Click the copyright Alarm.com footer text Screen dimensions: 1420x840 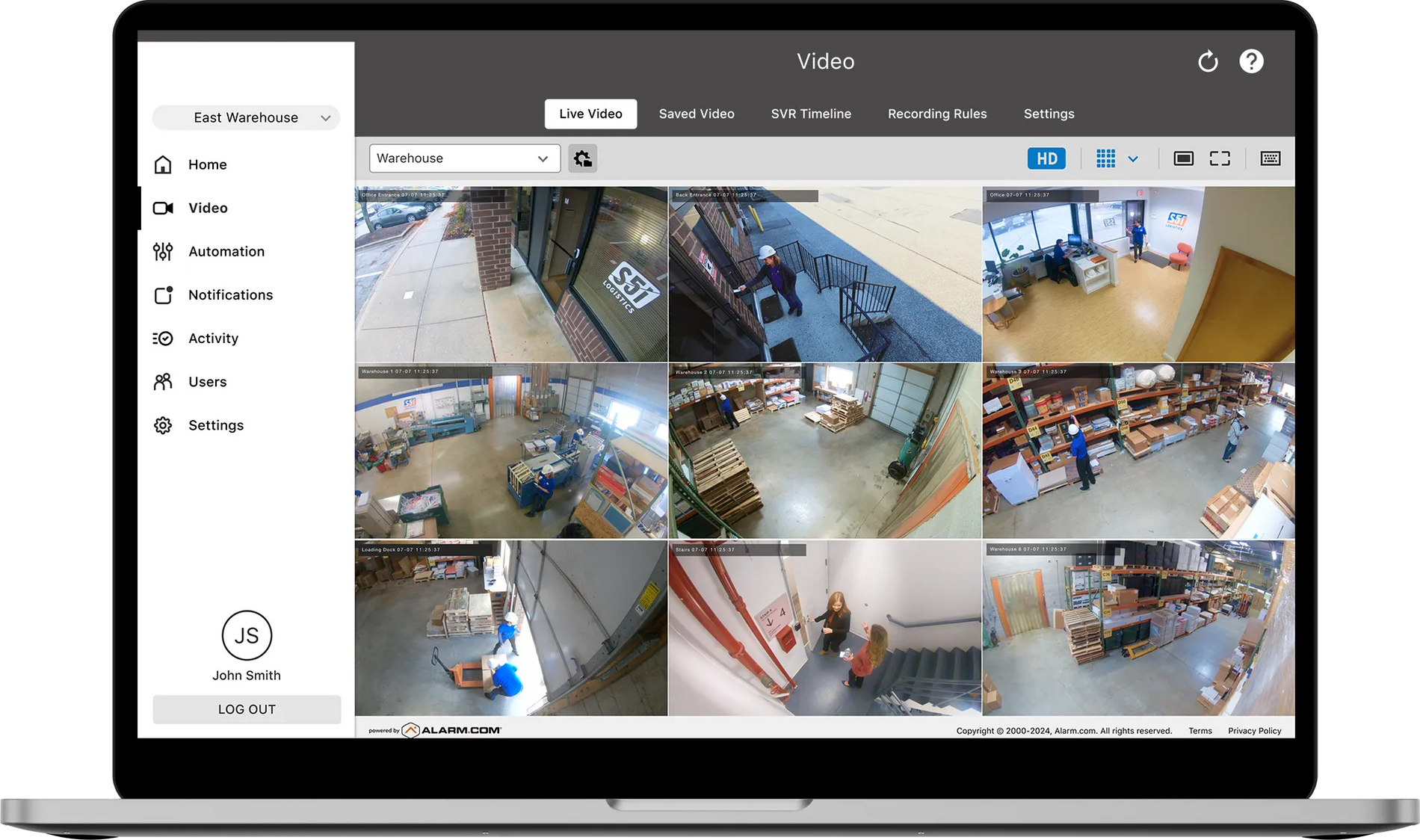point(1064,731)
